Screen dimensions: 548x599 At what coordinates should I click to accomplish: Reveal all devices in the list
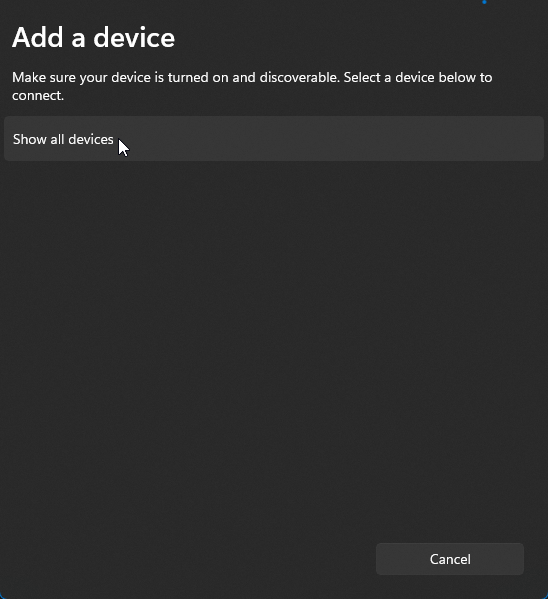click(x=274, y=139)
